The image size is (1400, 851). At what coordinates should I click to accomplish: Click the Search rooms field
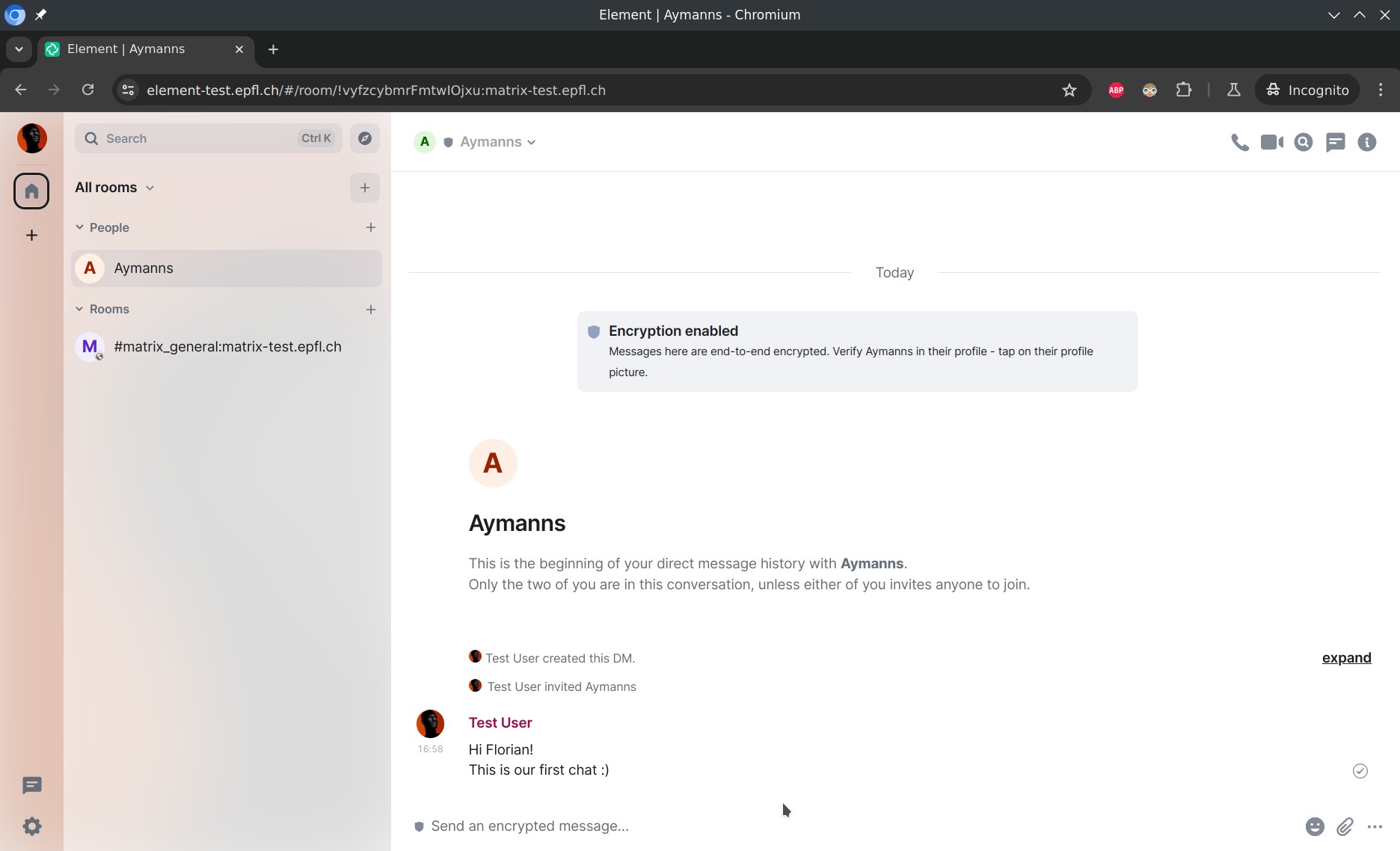coord(198,138)
